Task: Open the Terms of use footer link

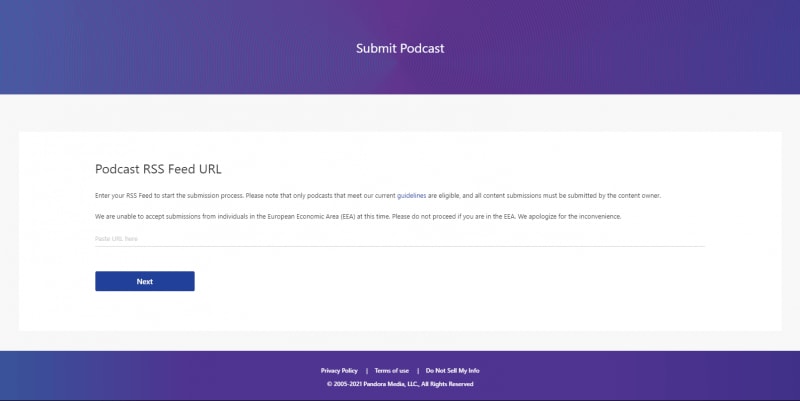Action: (x=391, y=371)
